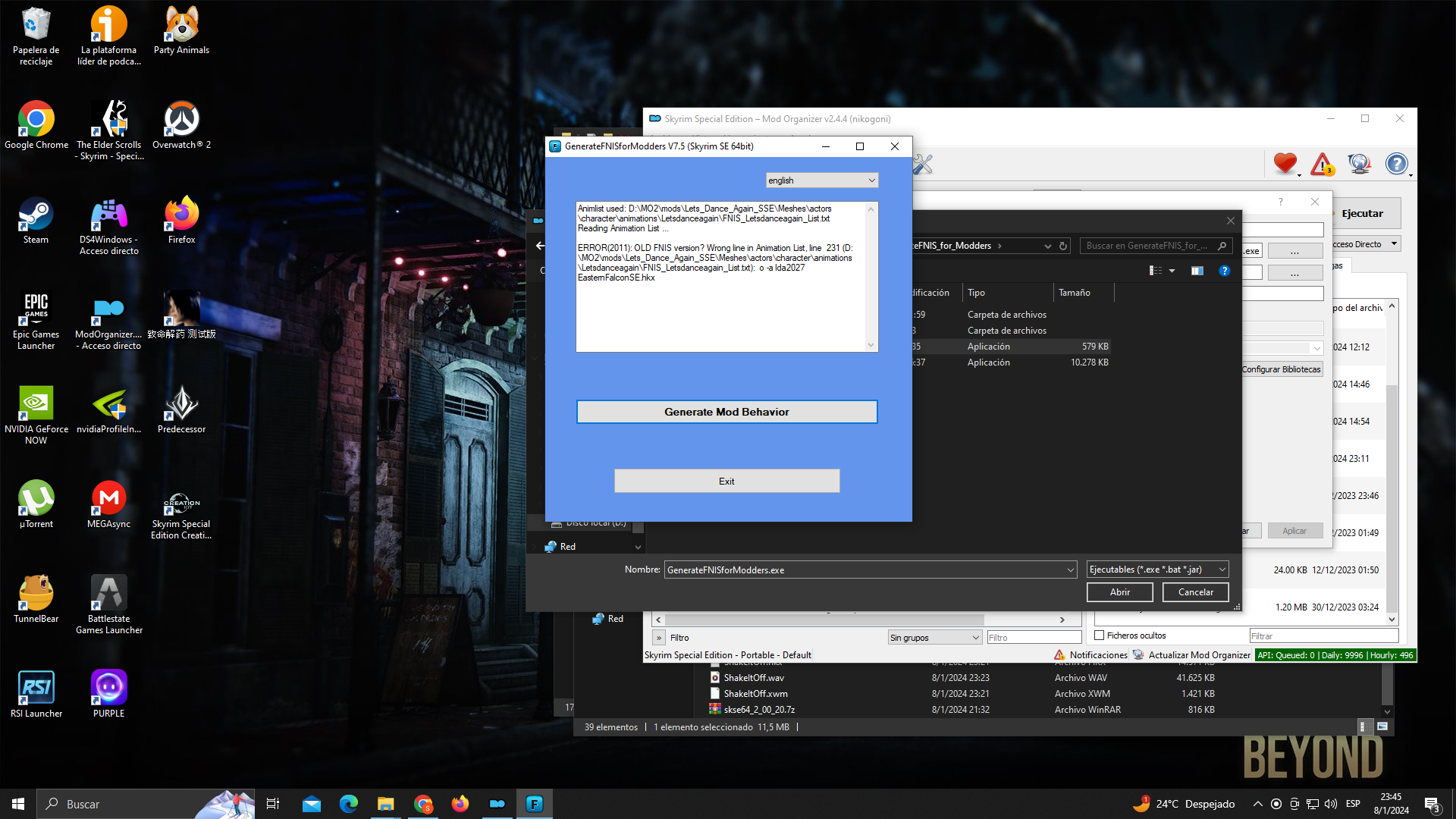Select the MEGAsync desktop icon
This screenshot has height=819, width=1456.
pyautogui.click(x=108, y=504)
